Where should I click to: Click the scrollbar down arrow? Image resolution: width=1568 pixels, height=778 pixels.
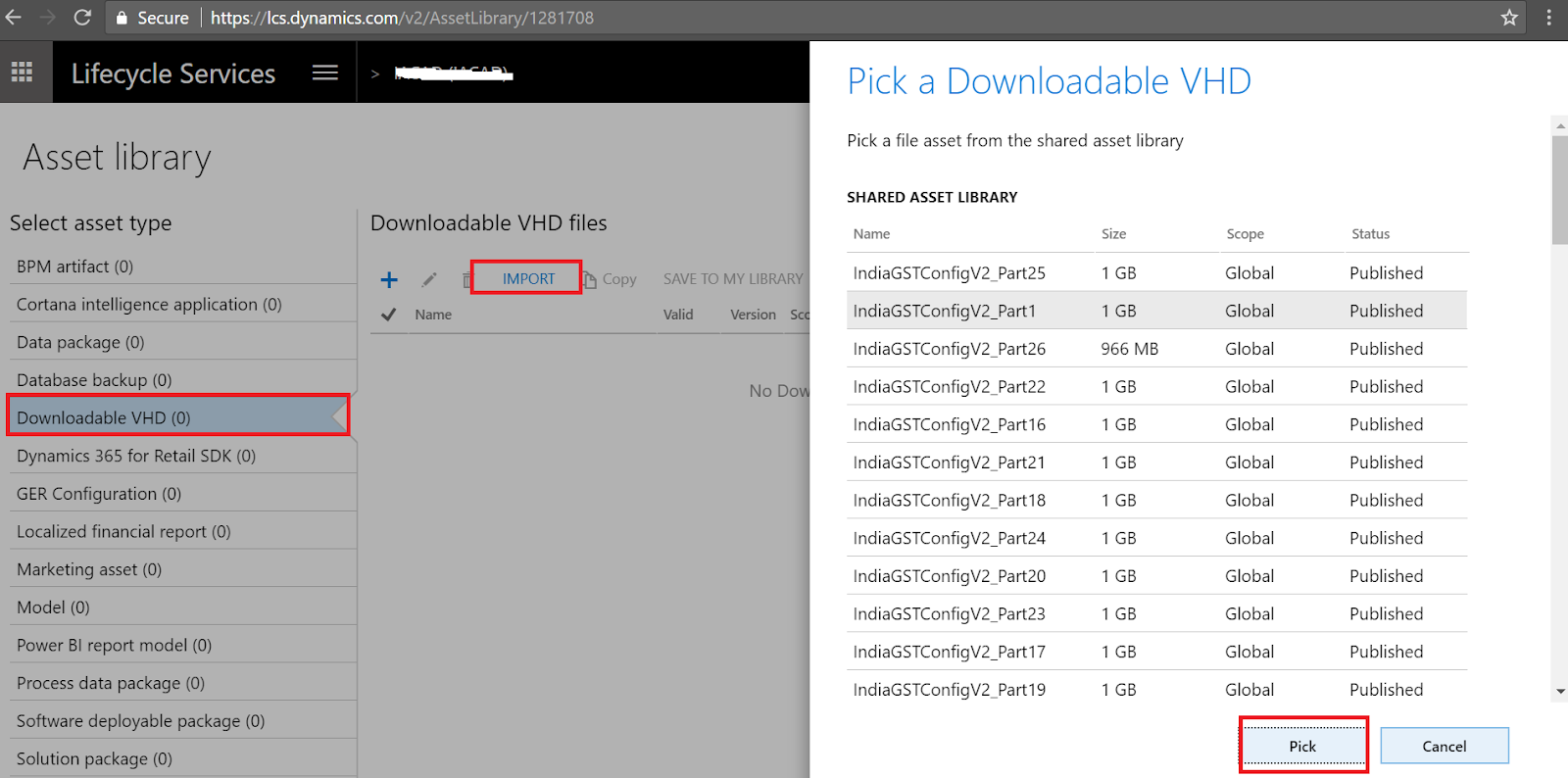pos(1560,692)
